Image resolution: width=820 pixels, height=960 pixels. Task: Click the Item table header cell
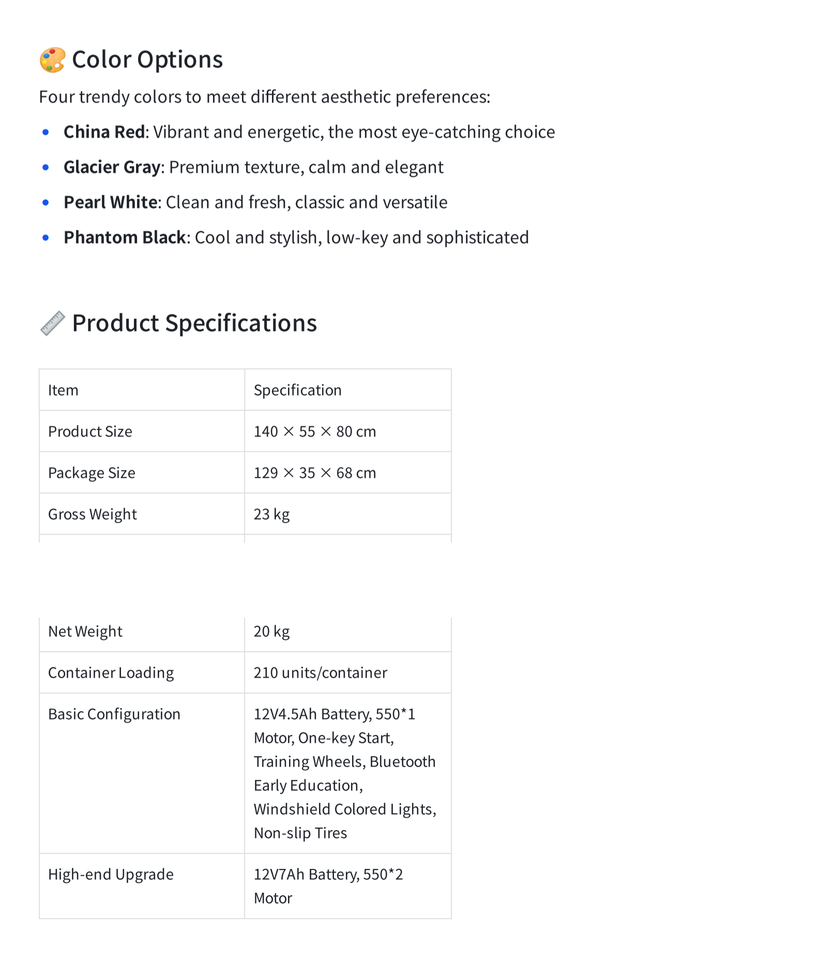[x=142, y=390]
